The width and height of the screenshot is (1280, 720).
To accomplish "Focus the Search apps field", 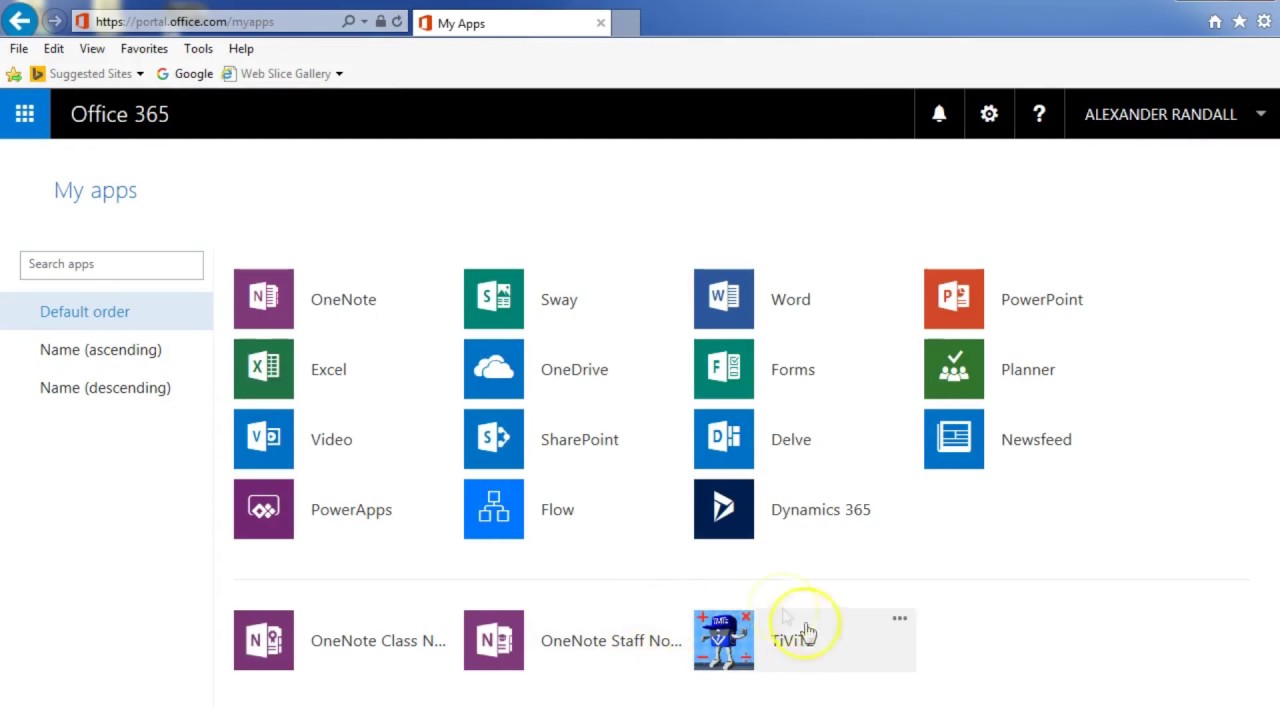I will click(x=111, y=264).
